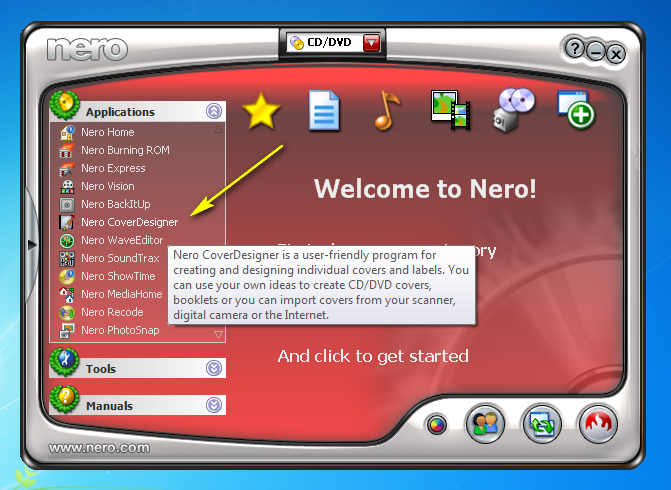Click the red flame burn button
The width and height of the screenshot is (671, 490).
[x=598, y=424]
